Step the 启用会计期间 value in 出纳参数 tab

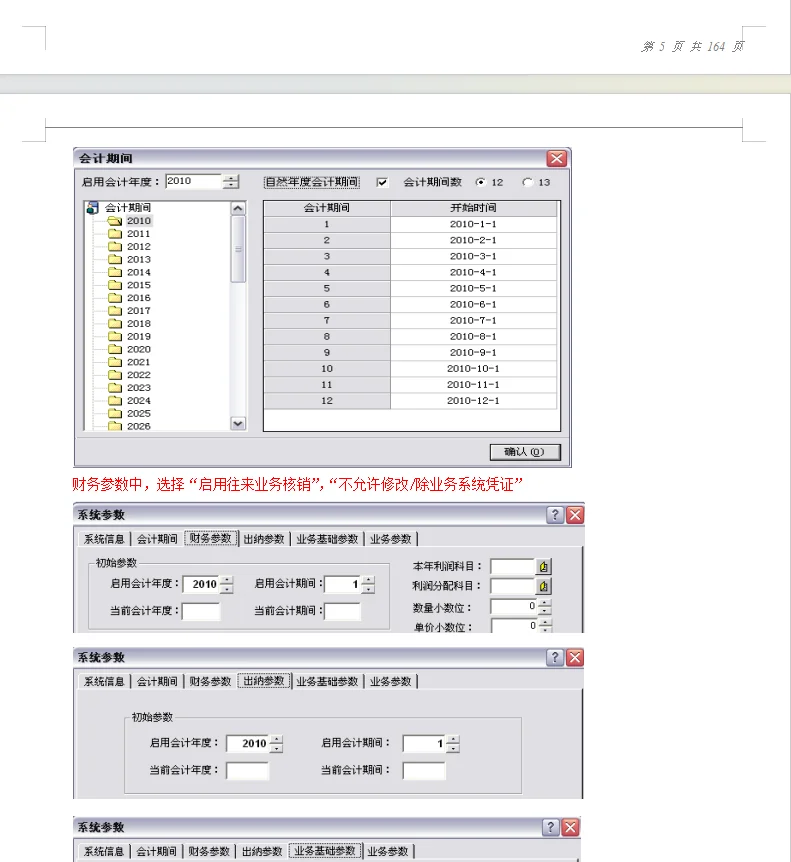point(452,744)
